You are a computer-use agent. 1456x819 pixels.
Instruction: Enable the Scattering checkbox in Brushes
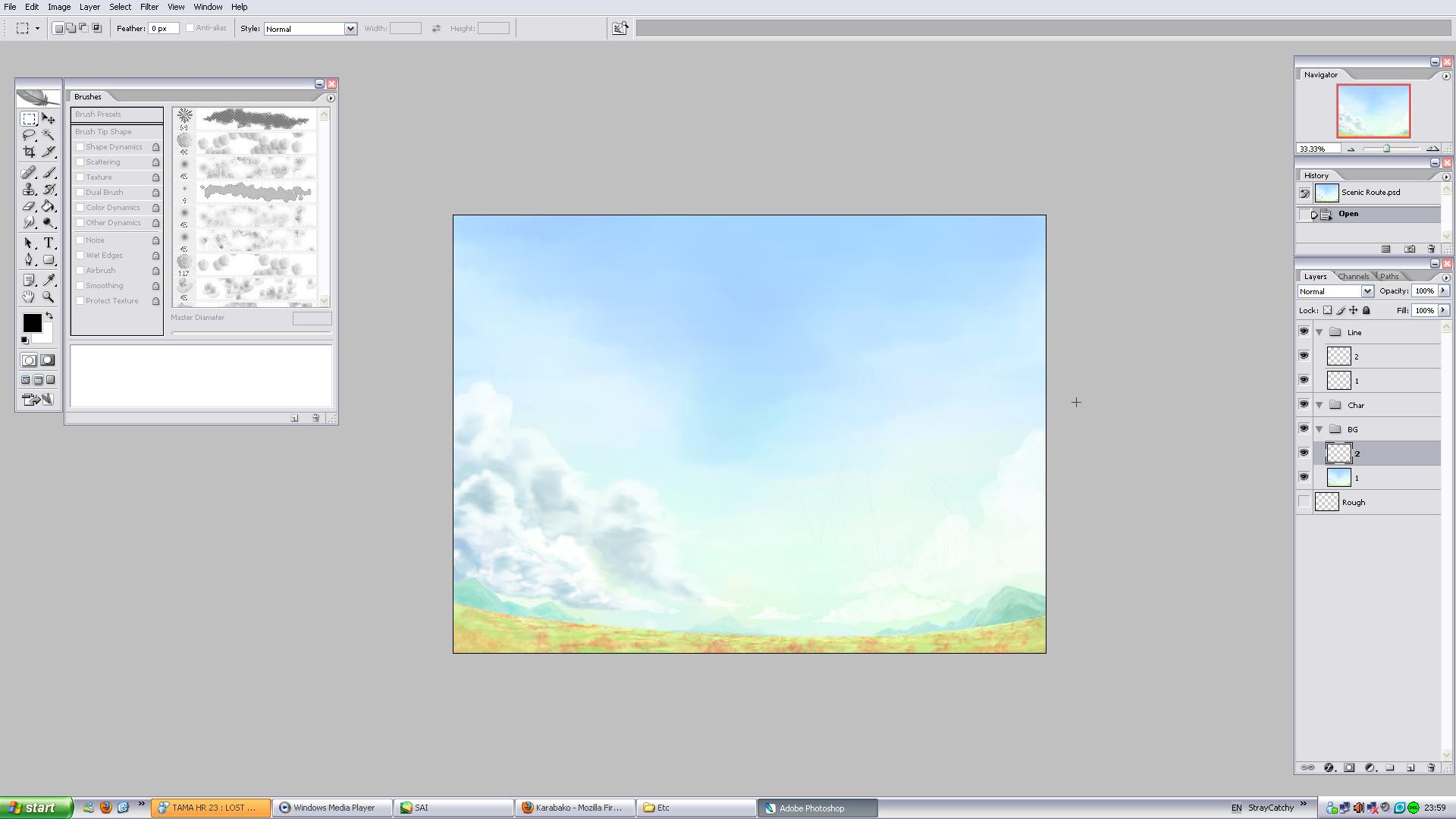point(80,162)
